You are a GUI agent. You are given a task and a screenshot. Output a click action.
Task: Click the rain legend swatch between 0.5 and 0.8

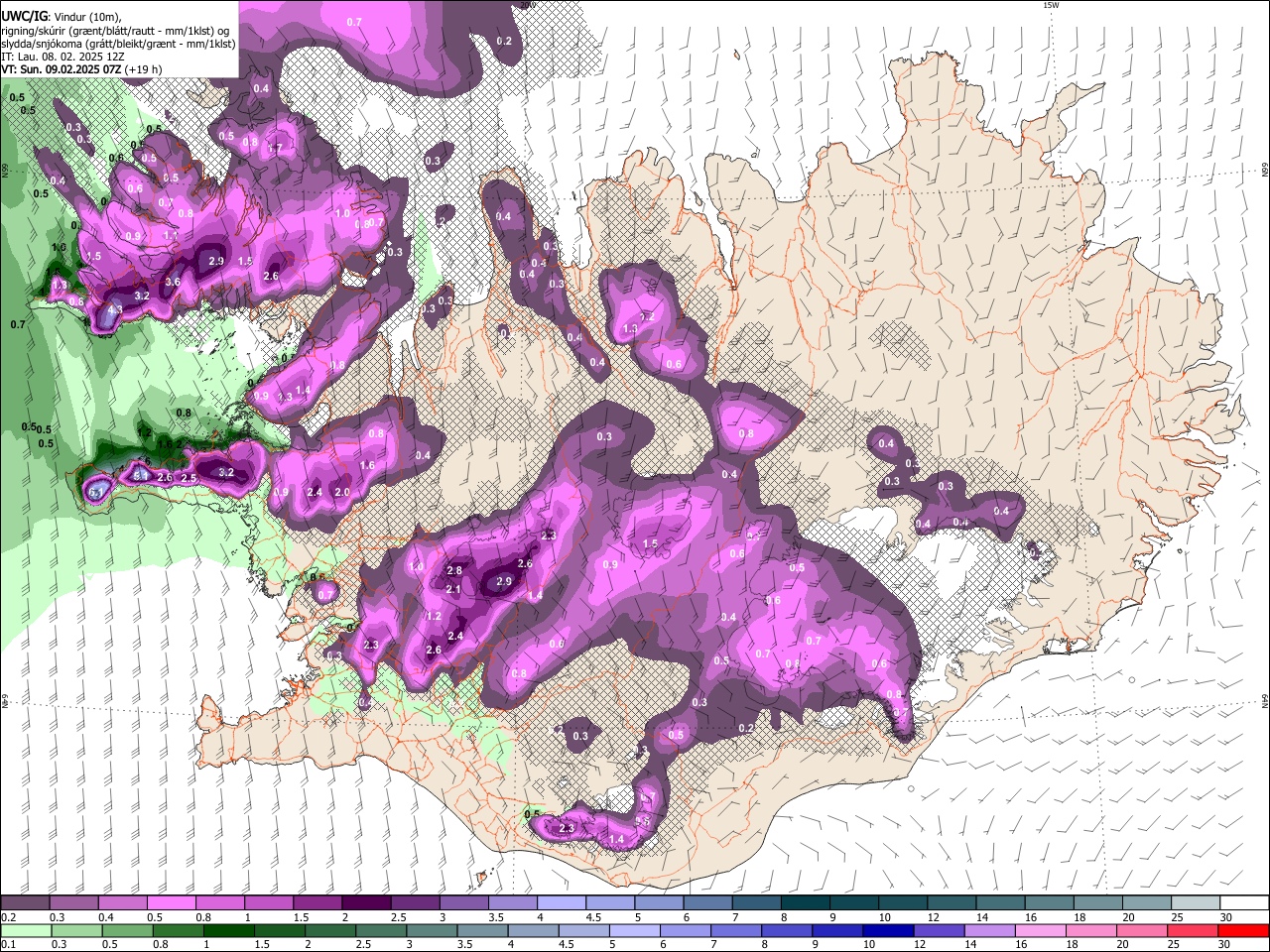tap(127, 930)
